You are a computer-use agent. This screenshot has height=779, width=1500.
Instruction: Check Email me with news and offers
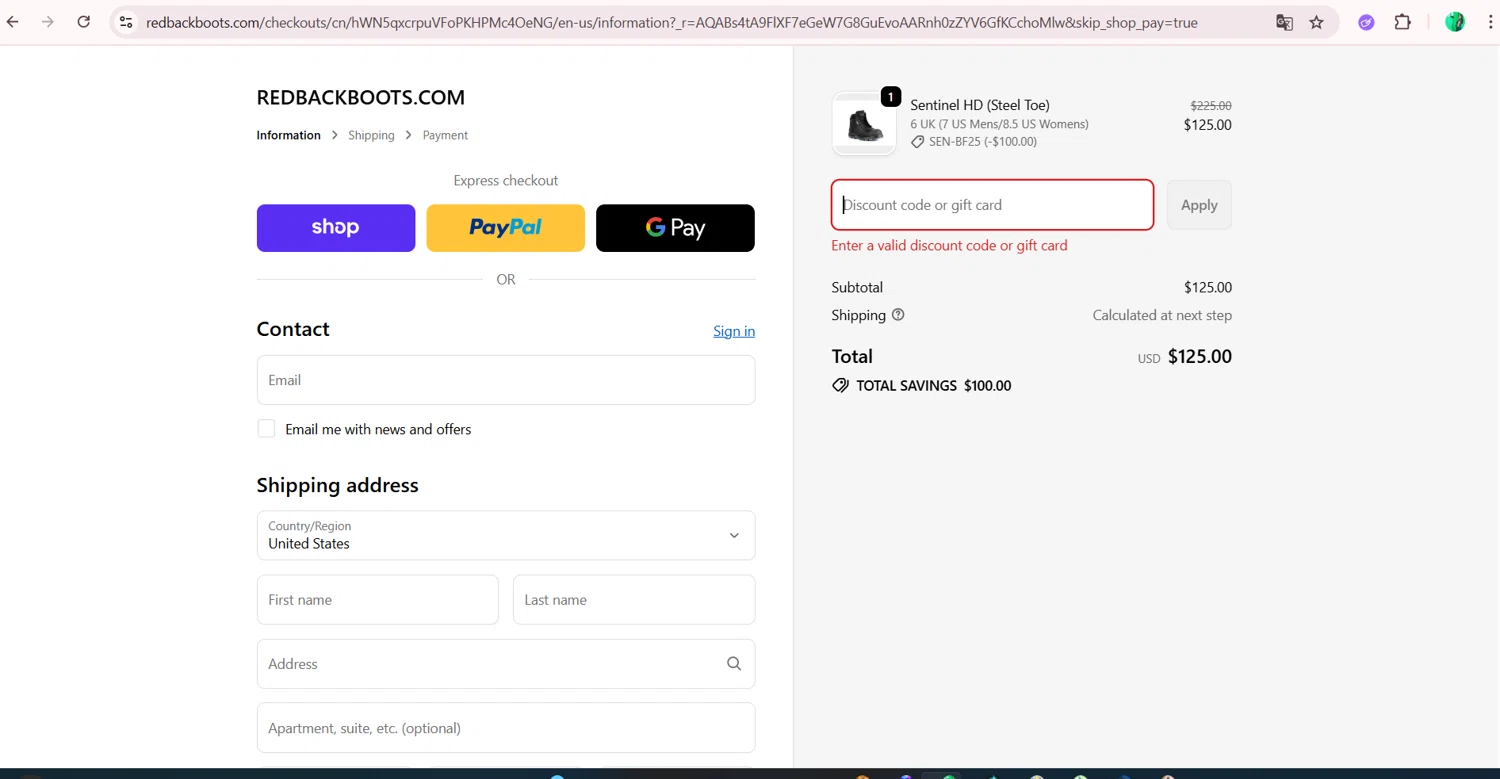tap(266, 429)
